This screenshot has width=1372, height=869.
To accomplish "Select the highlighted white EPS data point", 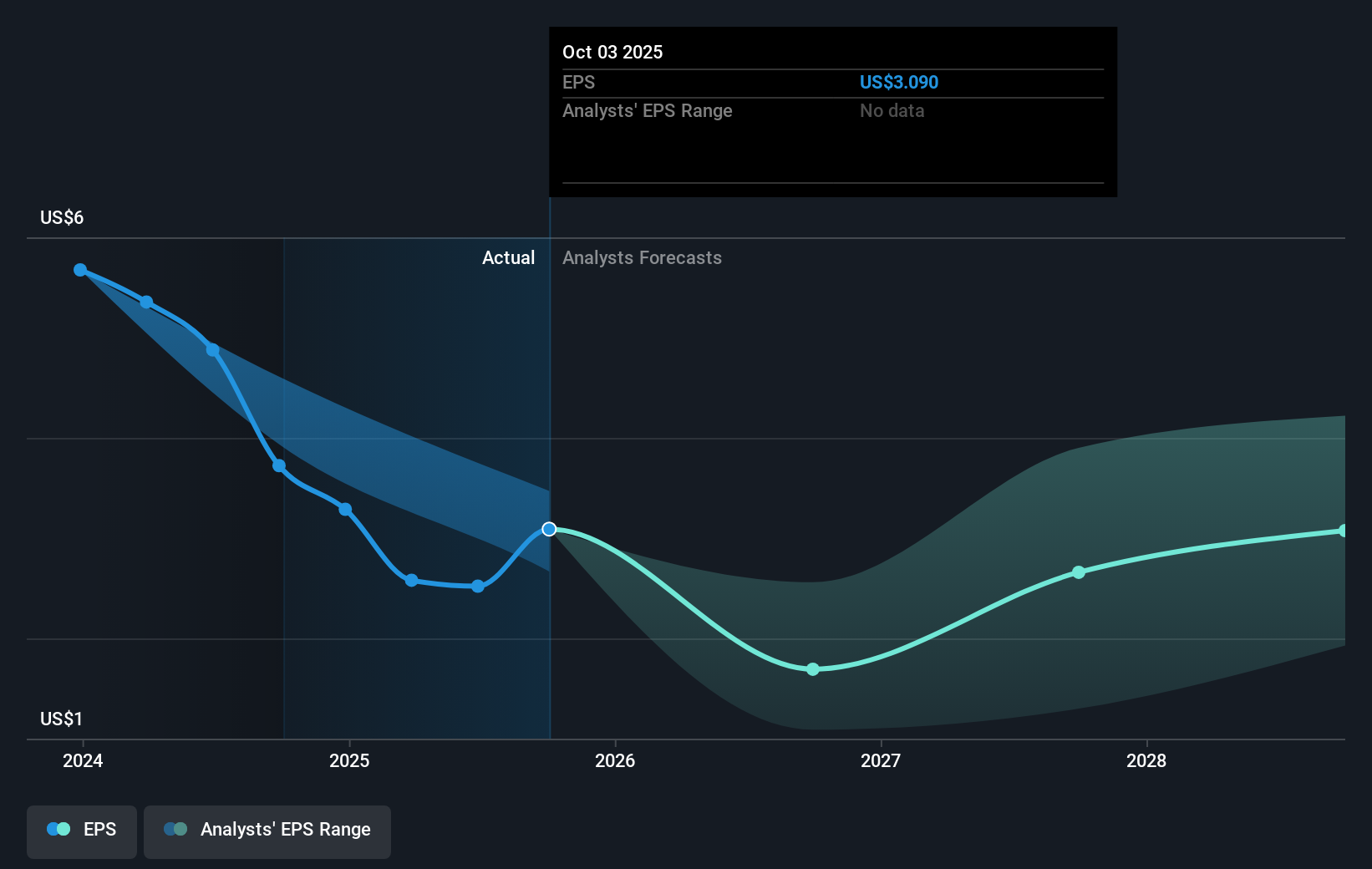I will point(549,528).
